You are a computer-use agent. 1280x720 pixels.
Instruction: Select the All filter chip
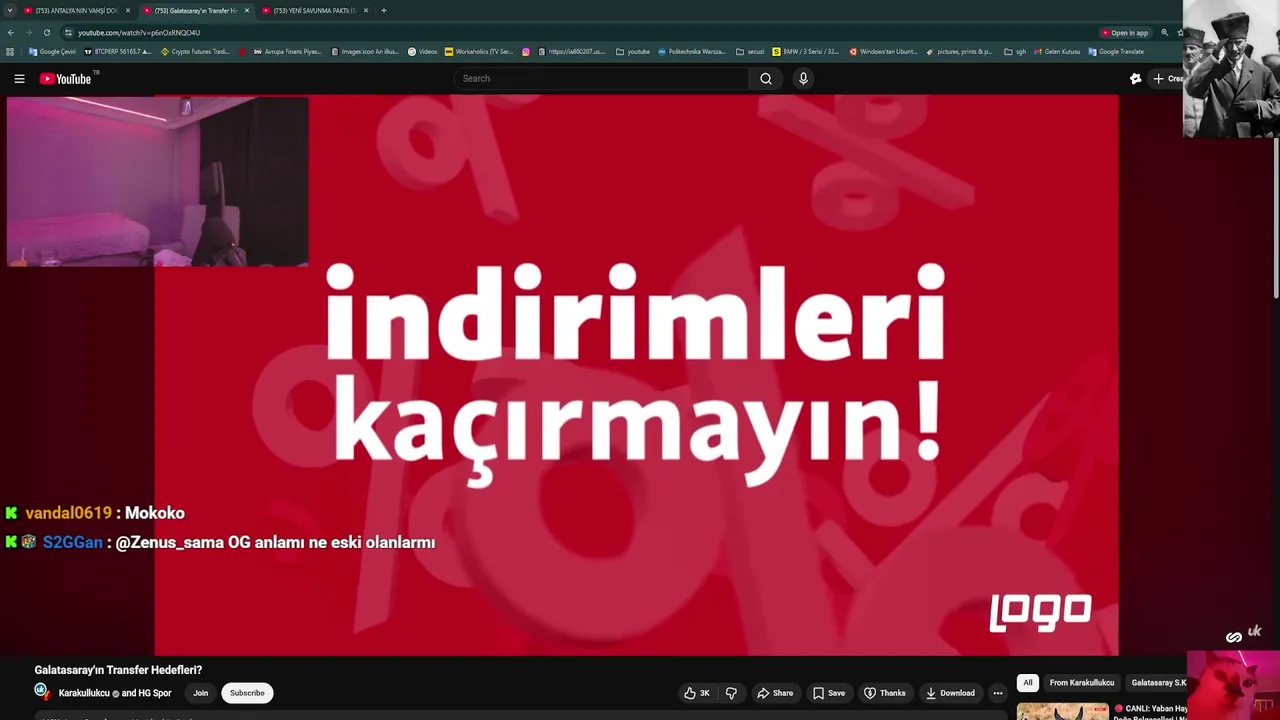point(1027,683)
